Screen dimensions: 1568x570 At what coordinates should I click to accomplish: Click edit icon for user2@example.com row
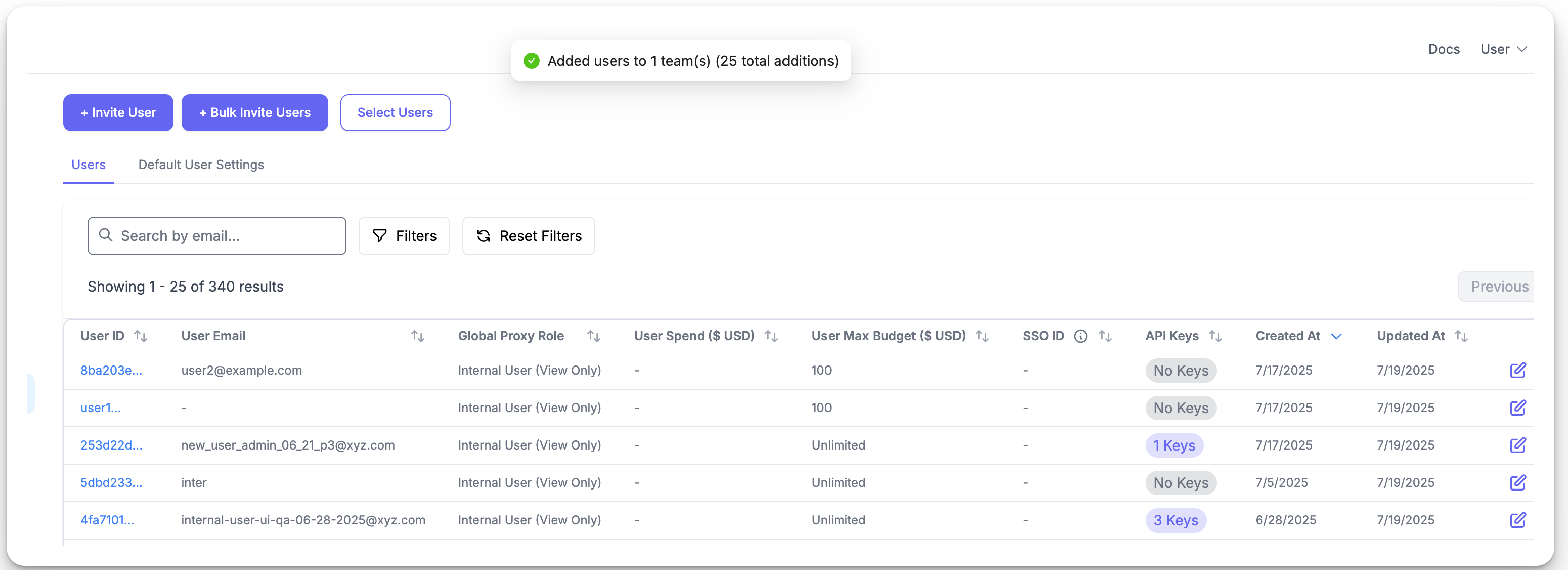click(x=1517, y=370)
